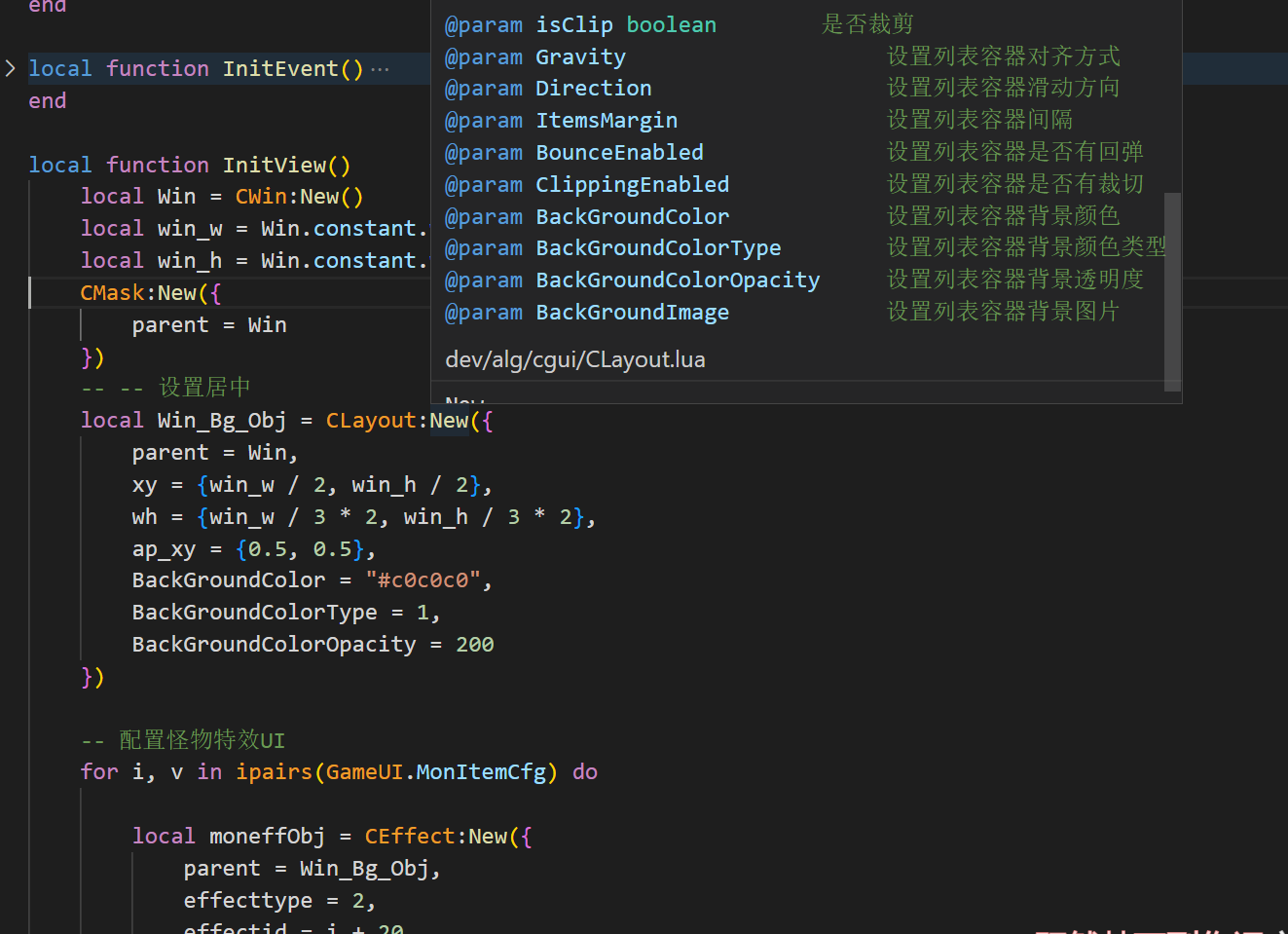This screenshot has height=934, width=1288.
Task: Click the CLayout class name in code
Action: (x=371, y=421)
